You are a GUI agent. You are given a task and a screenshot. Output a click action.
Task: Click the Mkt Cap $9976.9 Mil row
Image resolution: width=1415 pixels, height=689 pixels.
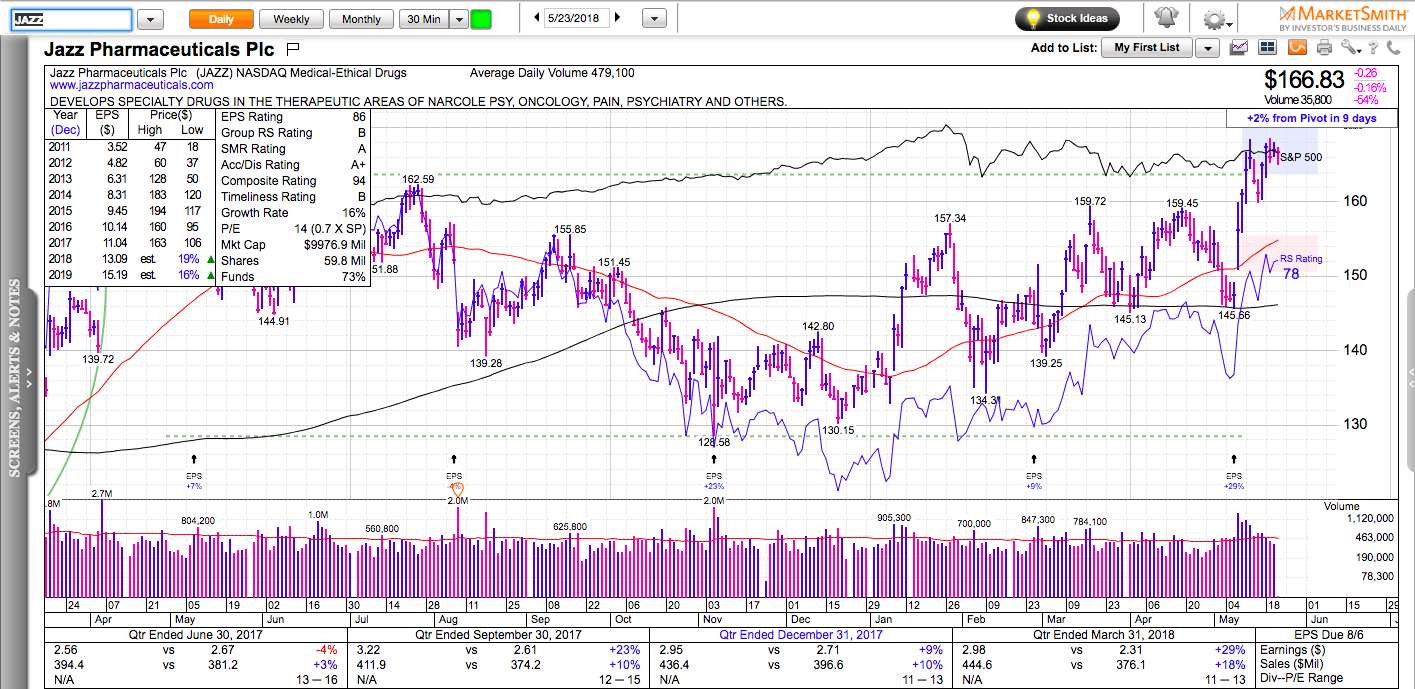(x=293, y=245)
